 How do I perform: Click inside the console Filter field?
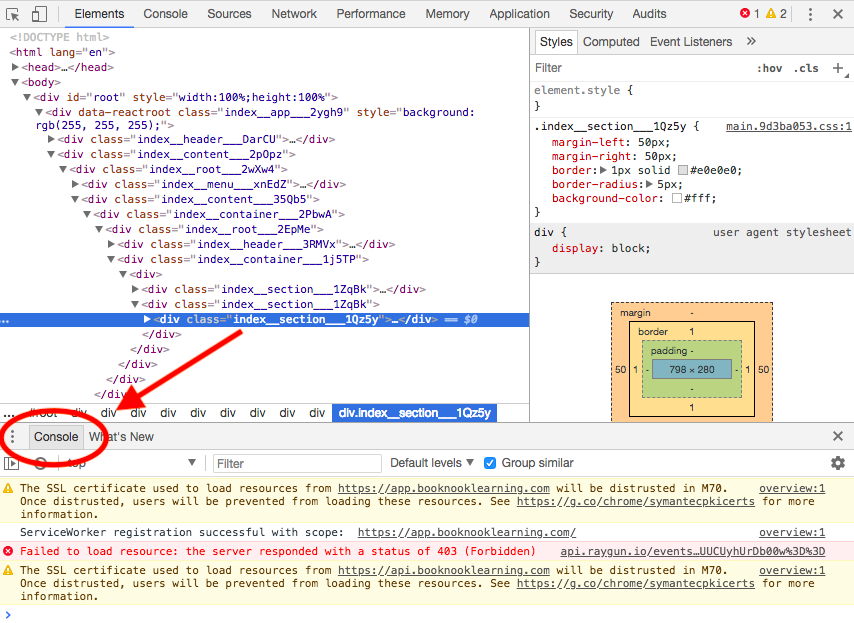click(x=295, y=463)
